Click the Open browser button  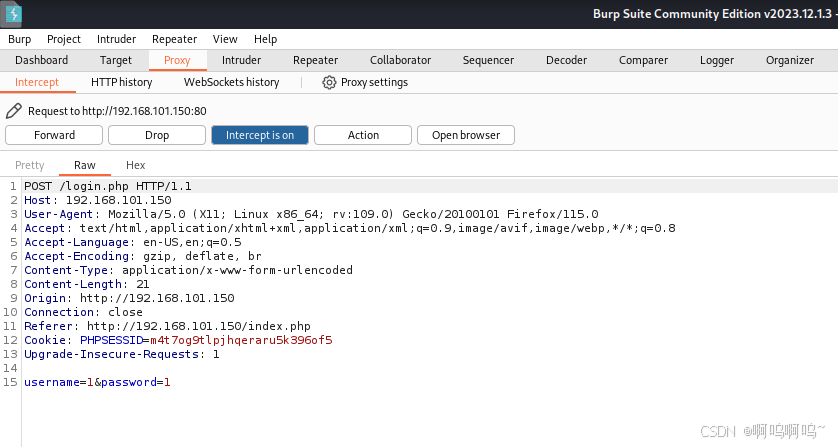pyautogui.click(x=466, y=135)
